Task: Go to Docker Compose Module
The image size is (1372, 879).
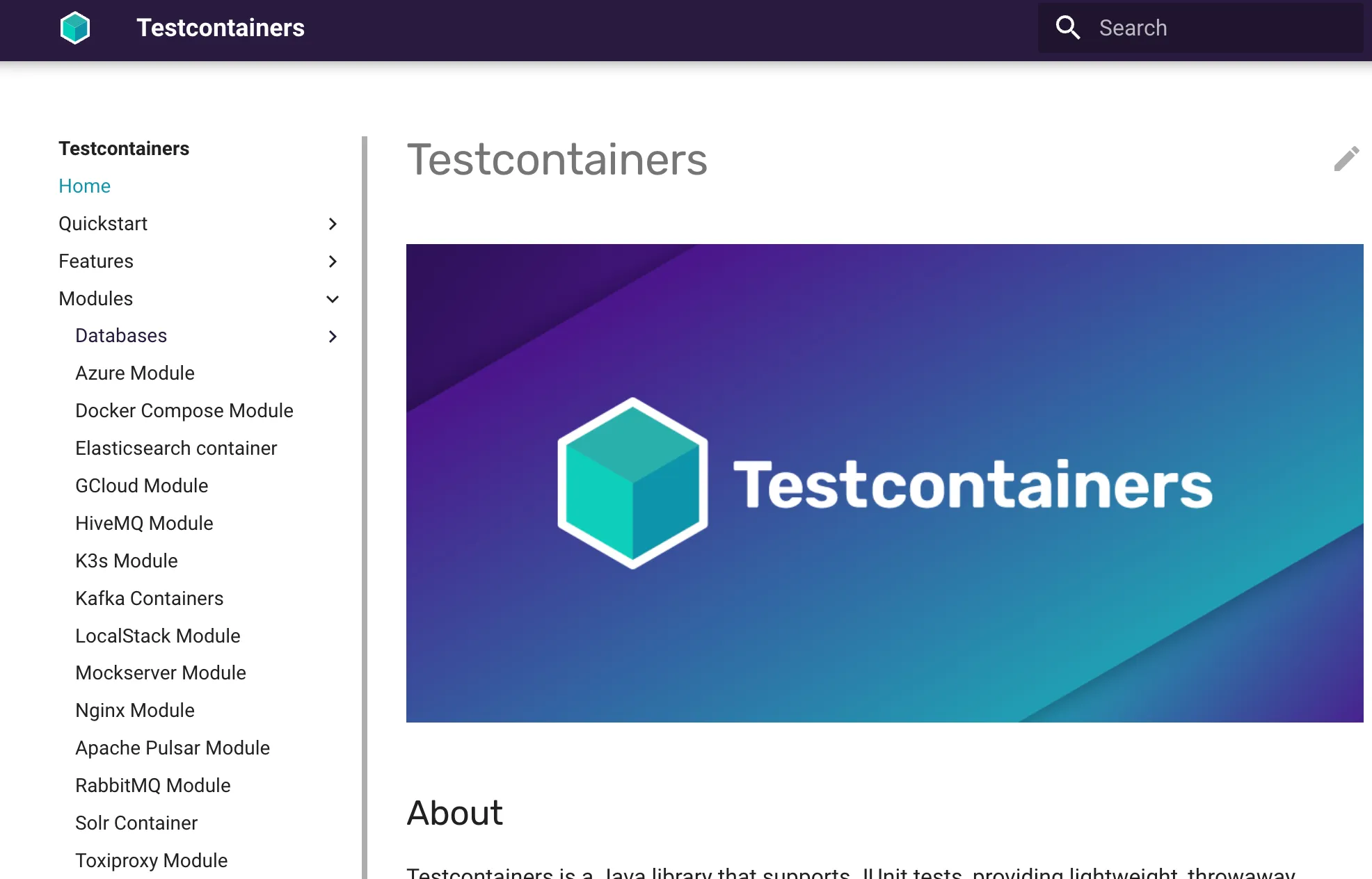Action: (x=184, y=411)
